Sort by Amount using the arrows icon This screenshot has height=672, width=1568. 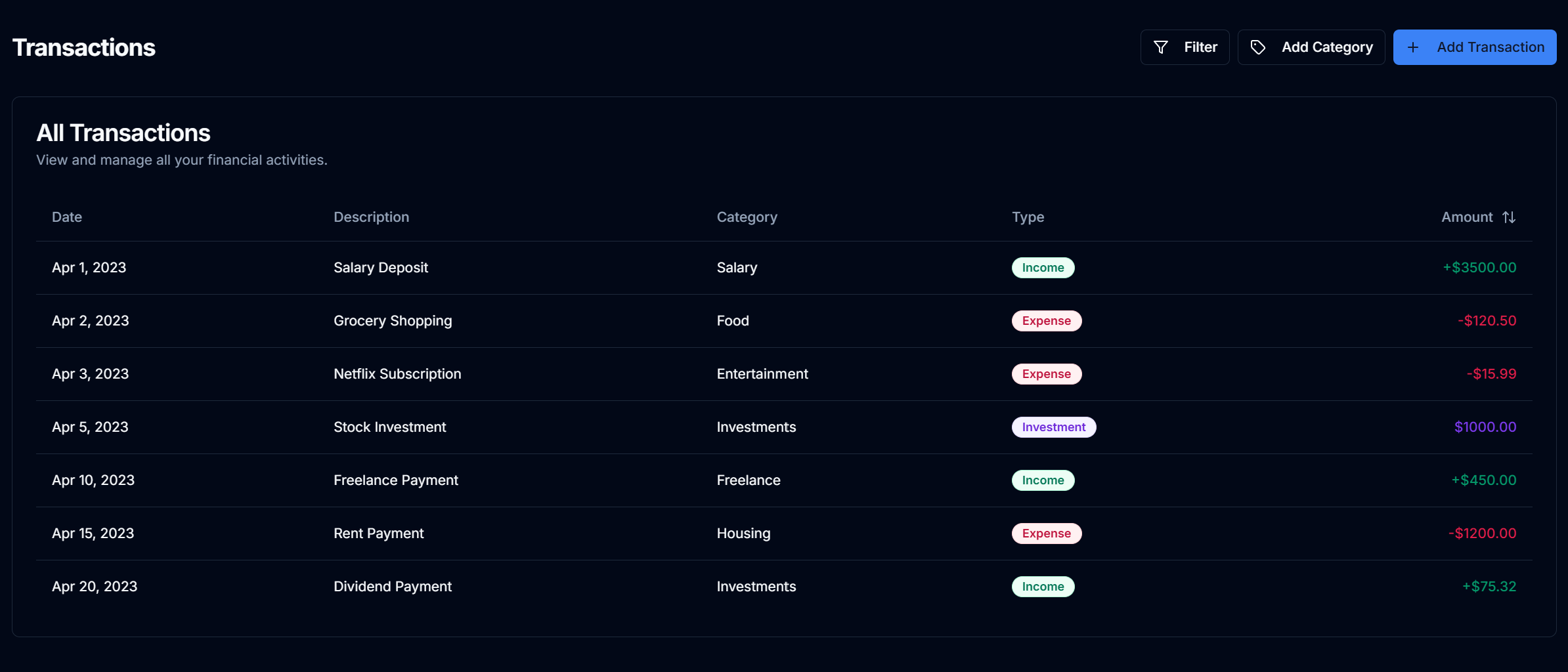1509,217
